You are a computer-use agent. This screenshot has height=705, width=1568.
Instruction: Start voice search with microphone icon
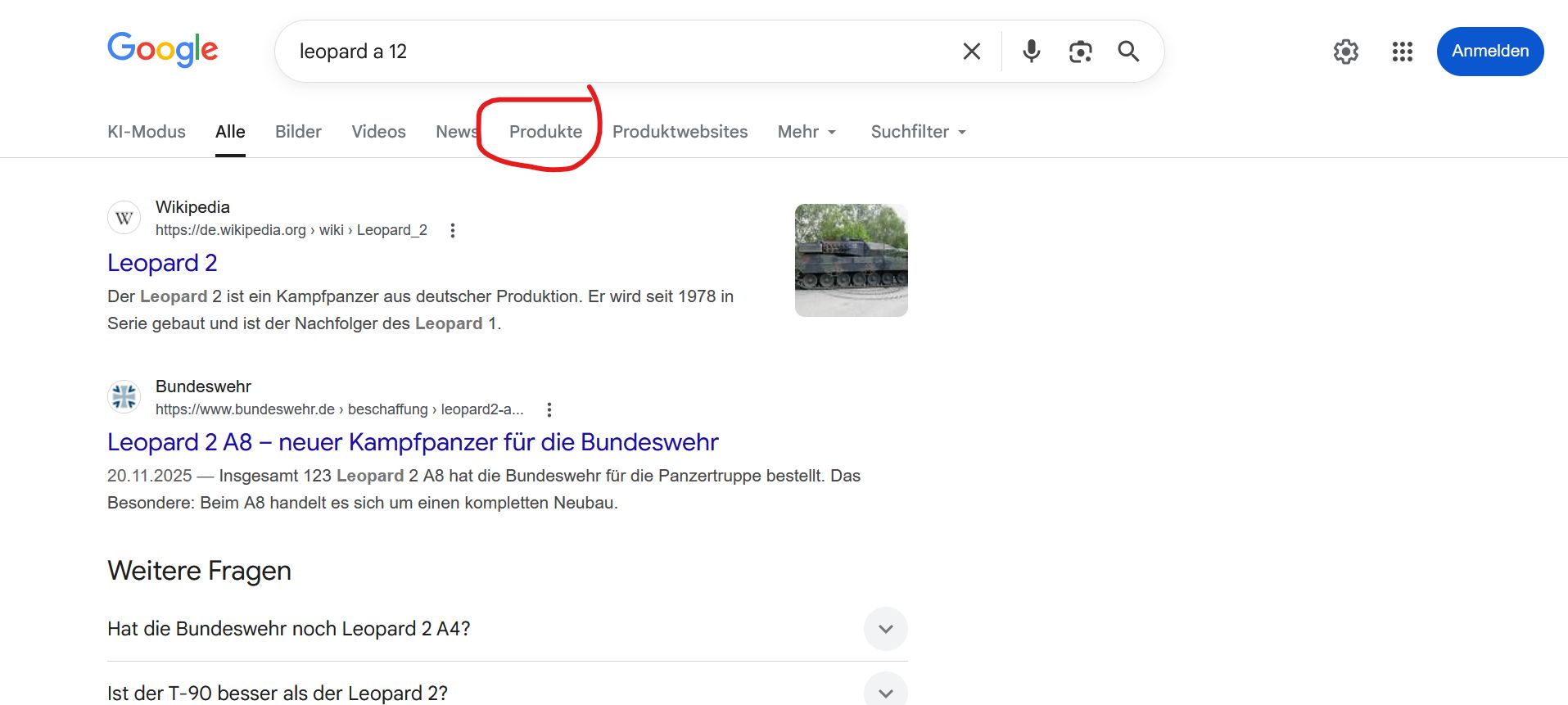pos(1031,52)
